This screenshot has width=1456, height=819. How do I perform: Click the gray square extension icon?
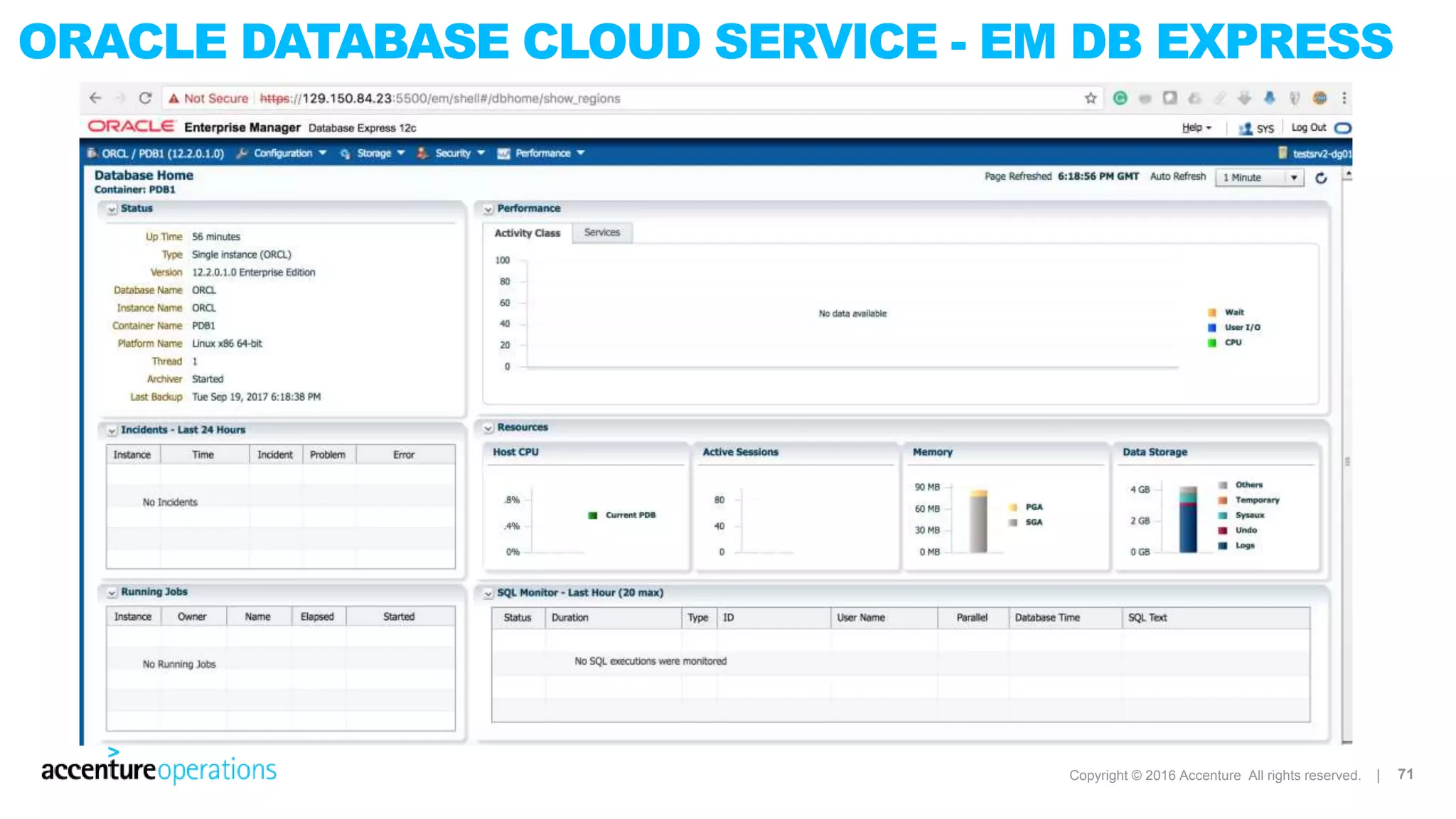tap(1169, 98)
